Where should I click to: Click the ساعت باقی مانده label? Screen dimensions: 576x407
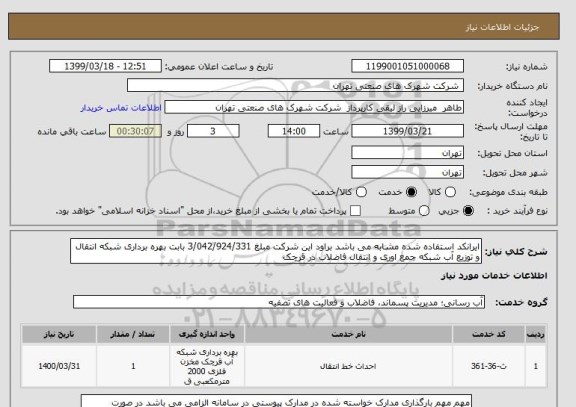(72, 132)
